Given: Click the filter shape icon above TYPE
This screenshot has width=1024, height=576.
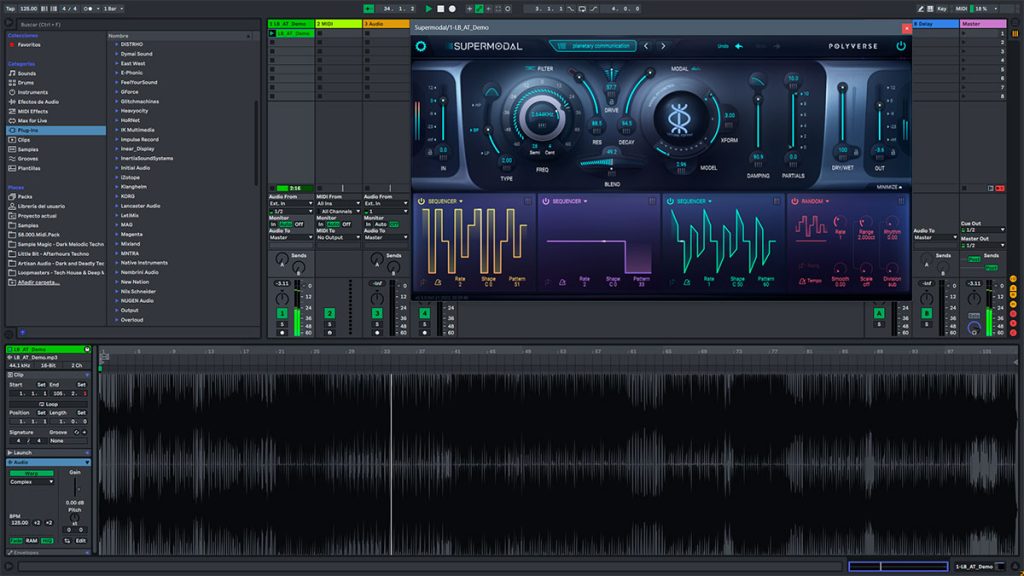Looking at the screenshot, I should [491, 93].
